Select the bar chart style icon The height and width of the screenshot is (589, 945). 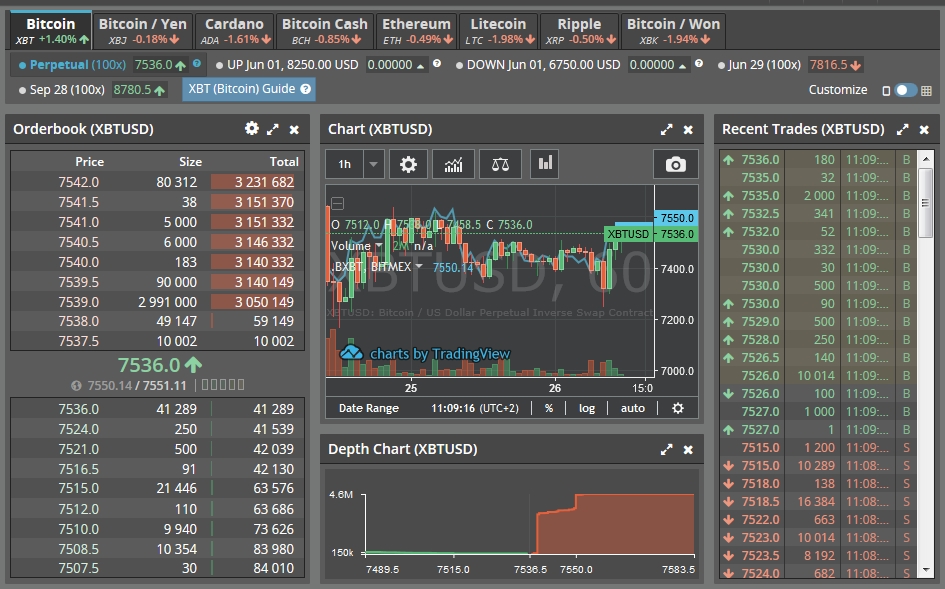coord(545,164)
